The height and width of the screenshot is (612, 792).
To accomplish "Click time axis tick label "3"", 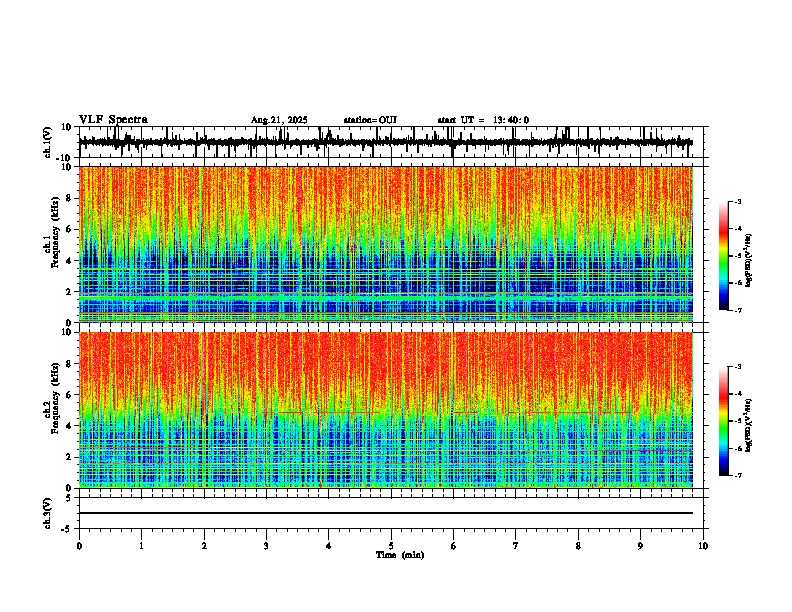I will click(x=266, y=546).
